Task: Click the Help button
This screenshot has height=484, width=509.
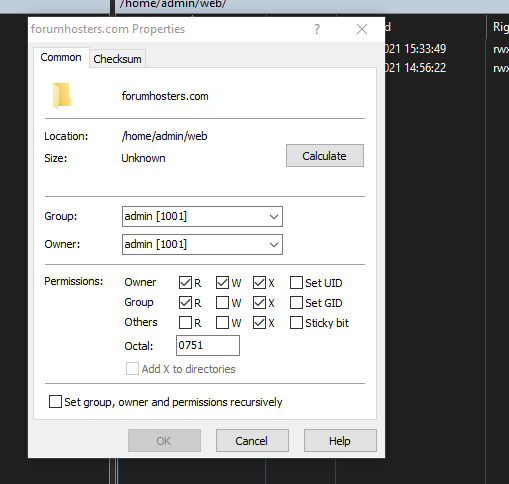Action: pyautogui.click(x=340, y=441)
